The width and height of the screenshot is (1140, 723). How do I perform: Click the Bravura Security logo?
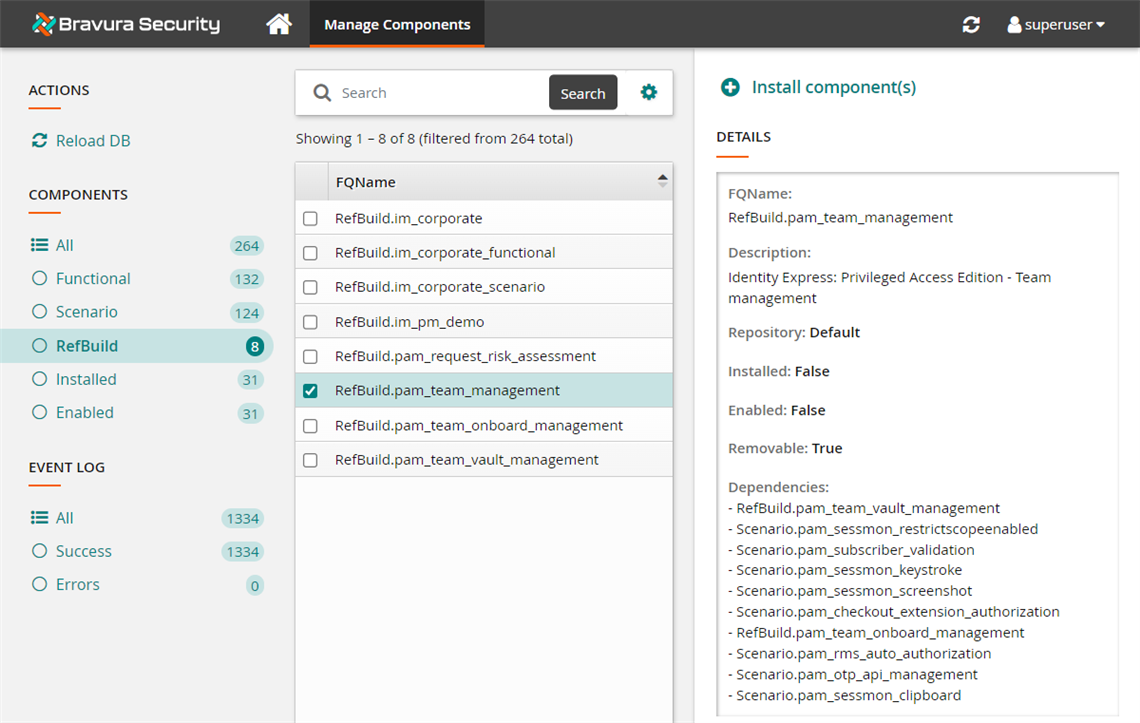coord(125,24)
